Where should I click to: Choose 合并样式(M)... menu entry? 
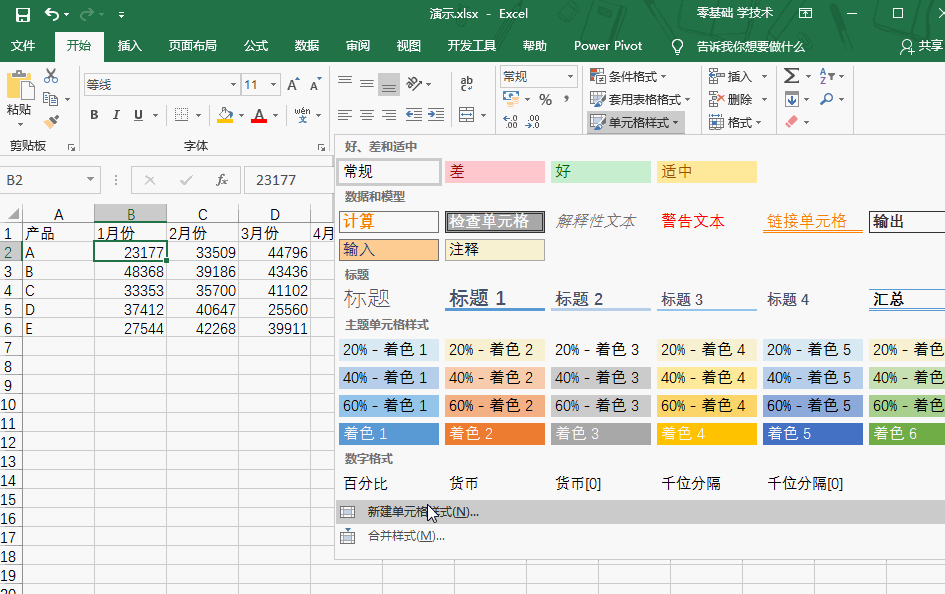click(x=640, y=536)
